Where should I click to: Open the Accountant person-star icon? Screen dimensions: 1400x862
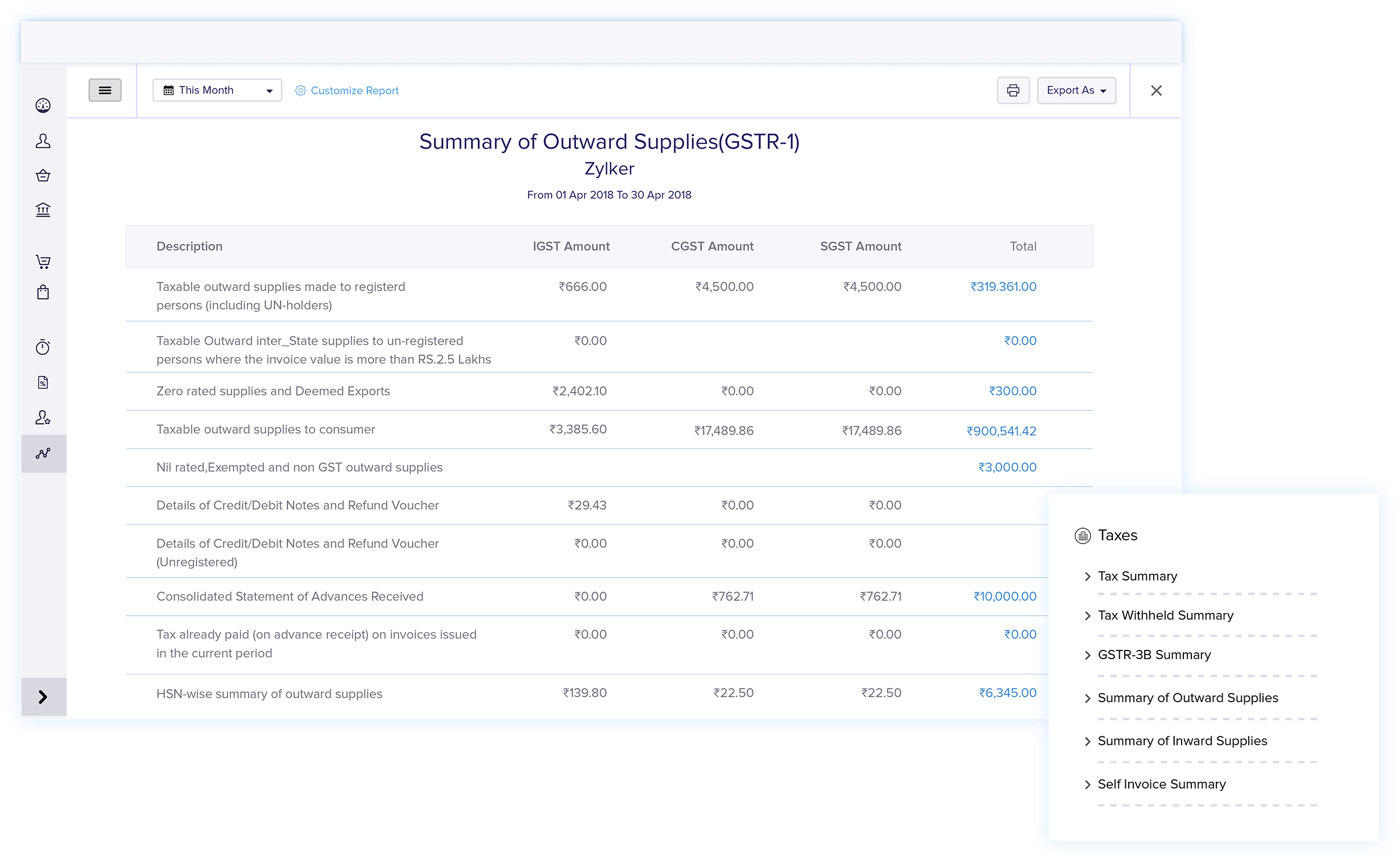44,418
